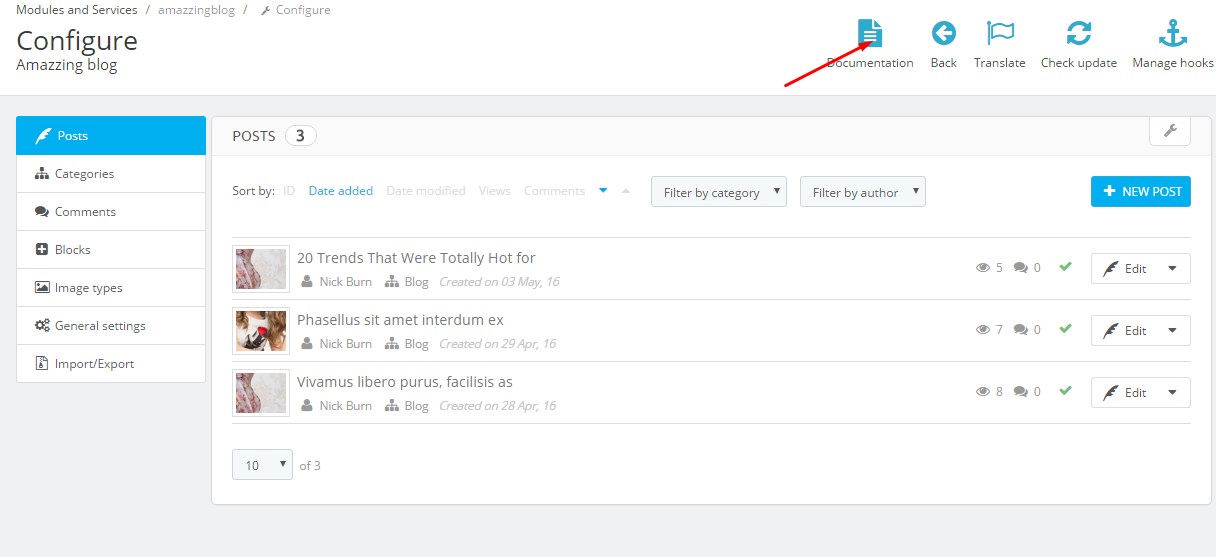Sort posts by Comments count

[x=554, y=190]
